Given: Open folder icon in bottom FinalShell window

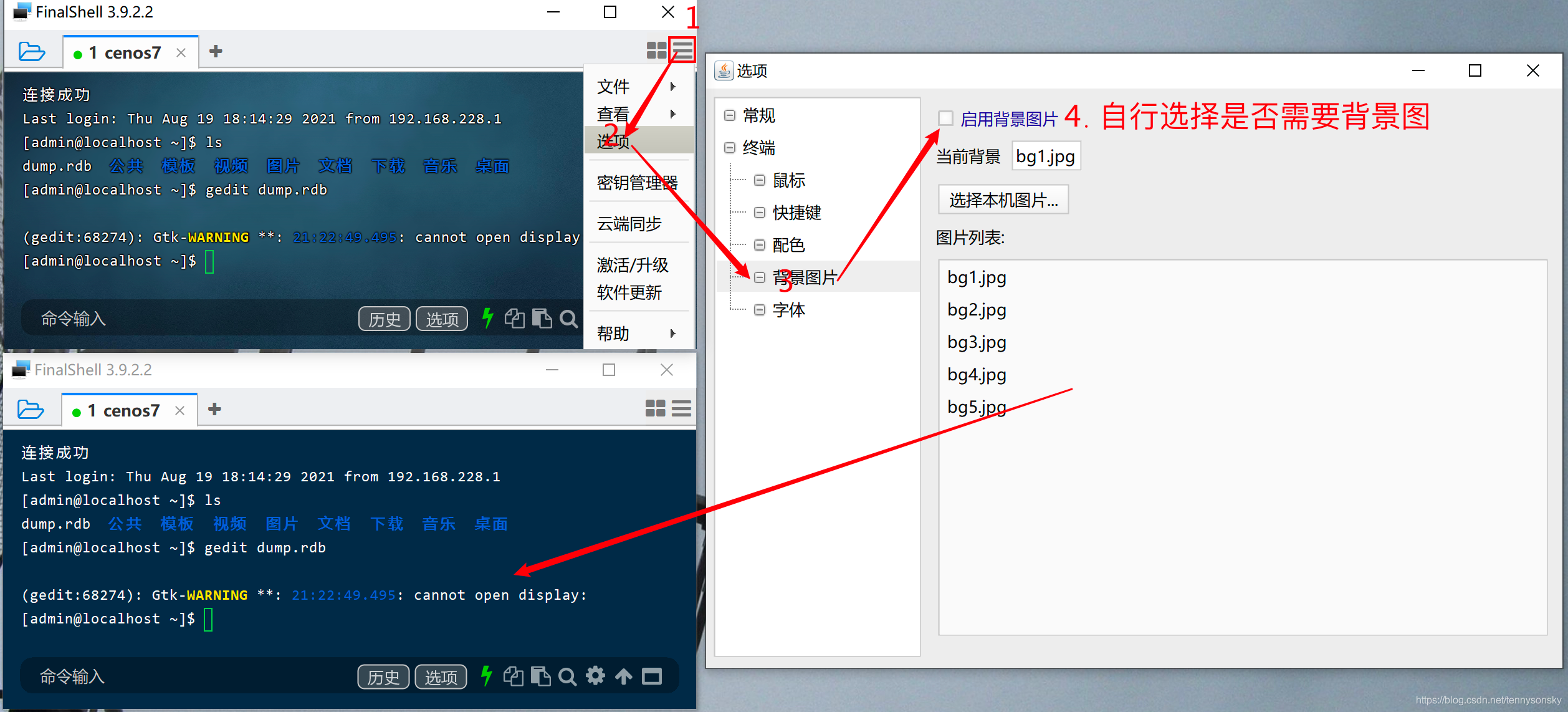Looking at the screenshot, I should pos(31,410).
